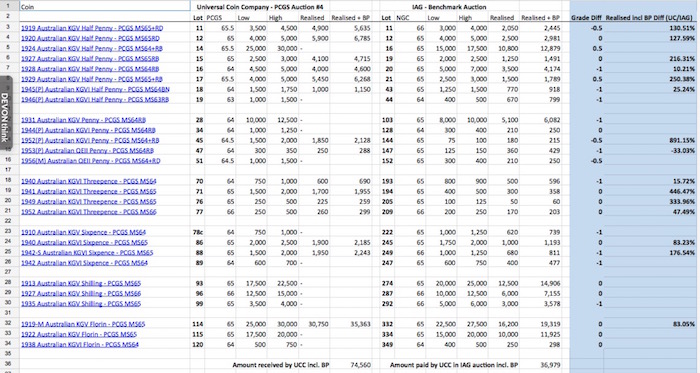The height and width of the screenshot is (373, 700).
Task: Select Realised cell 30,750
Action: pos(315,324)
